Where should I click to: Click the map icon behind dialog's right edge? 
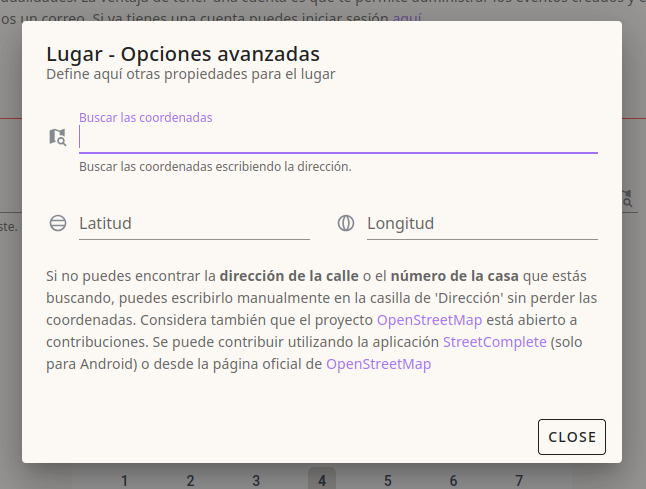click(629, 199)
